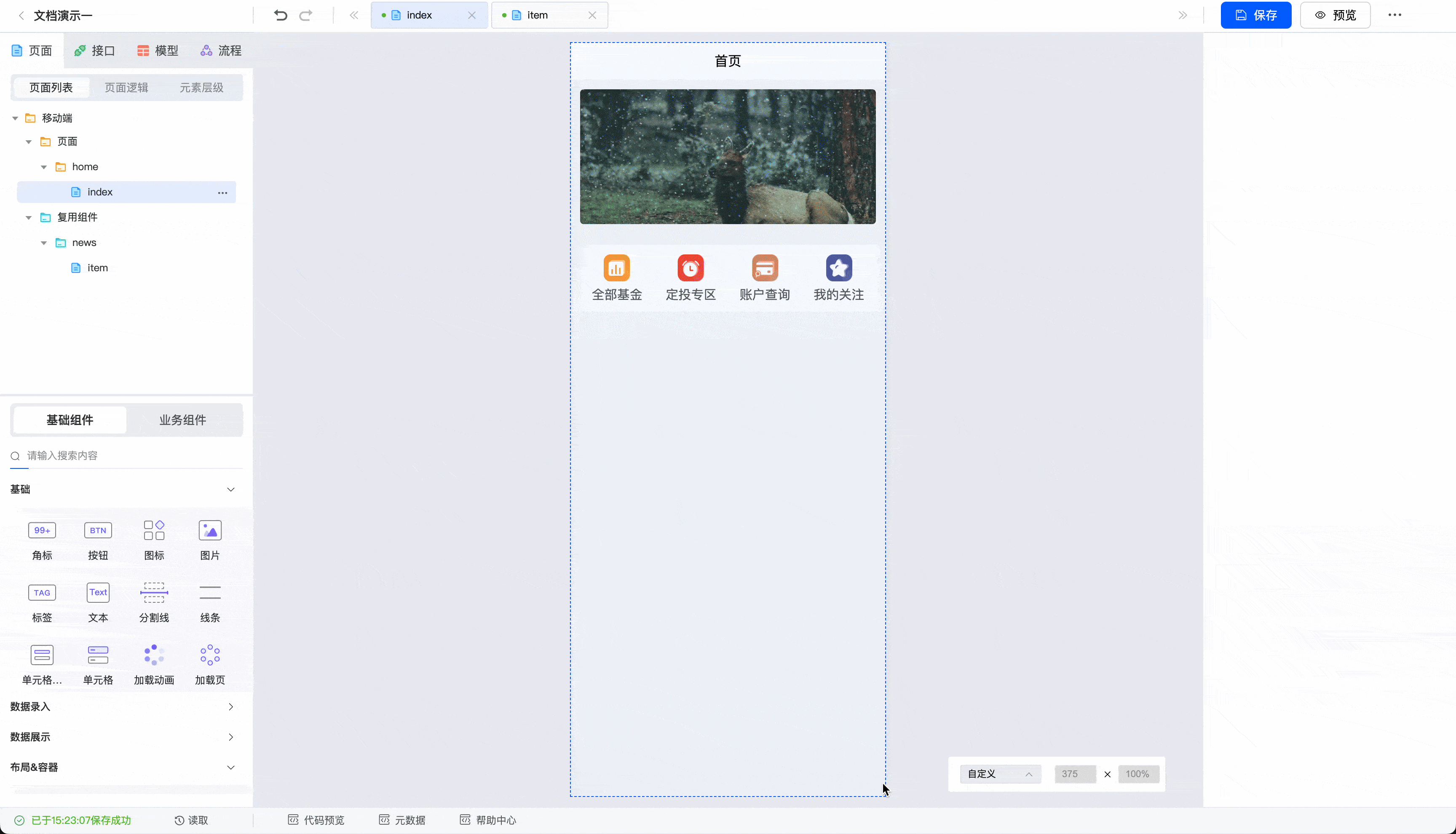Select the 加载页 component icon

click(x=210, y=654)
